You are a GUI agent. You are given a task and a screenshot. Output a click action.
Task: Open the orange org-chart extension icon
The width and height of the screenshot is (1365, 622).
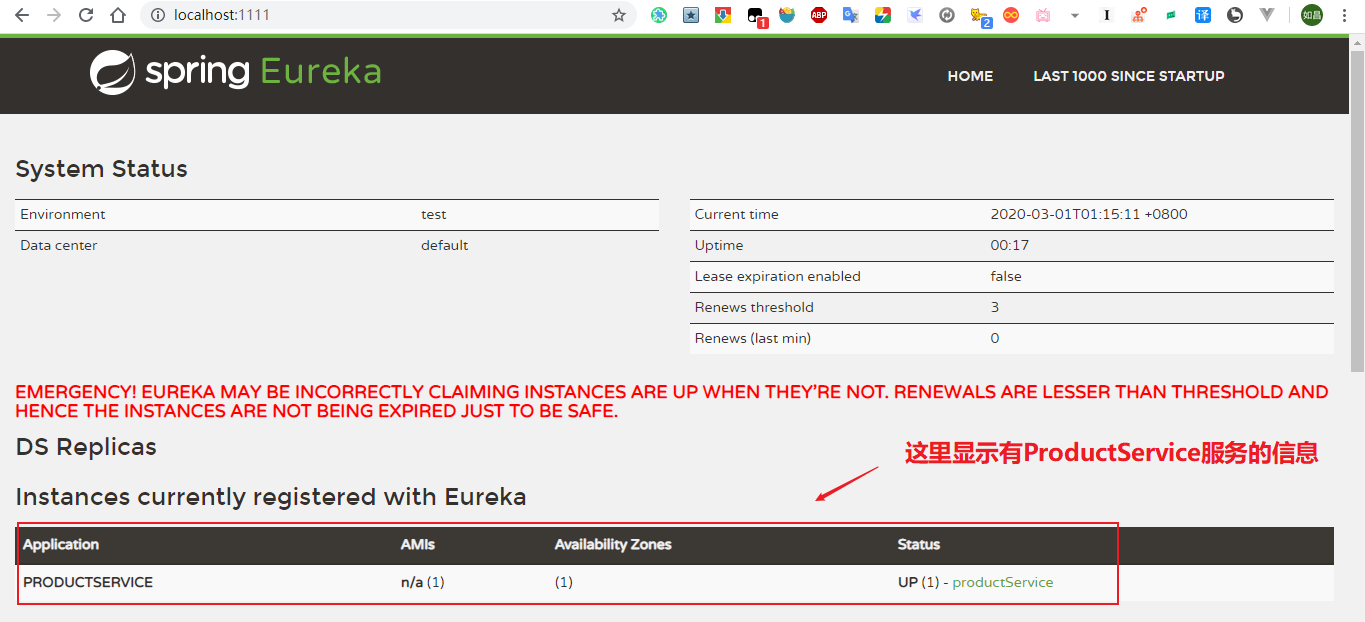click(1139, 15)
